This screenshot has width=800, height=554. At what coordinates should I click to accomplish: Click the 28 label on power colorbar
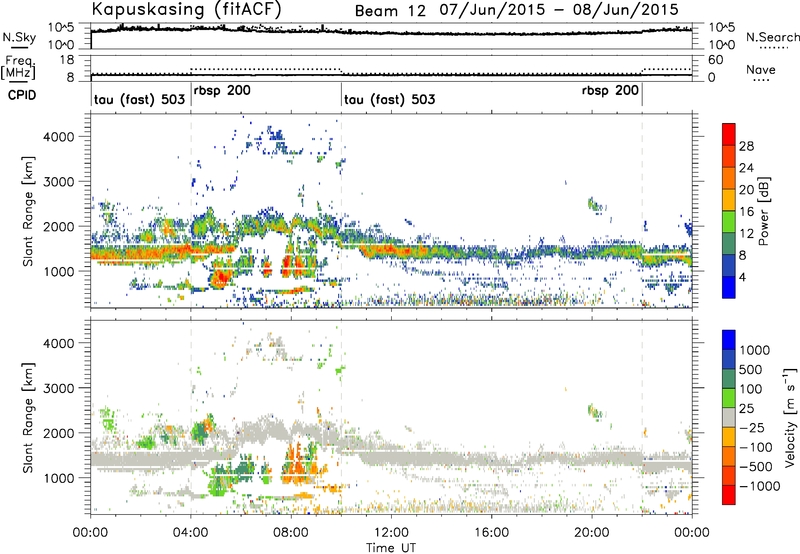746,146
